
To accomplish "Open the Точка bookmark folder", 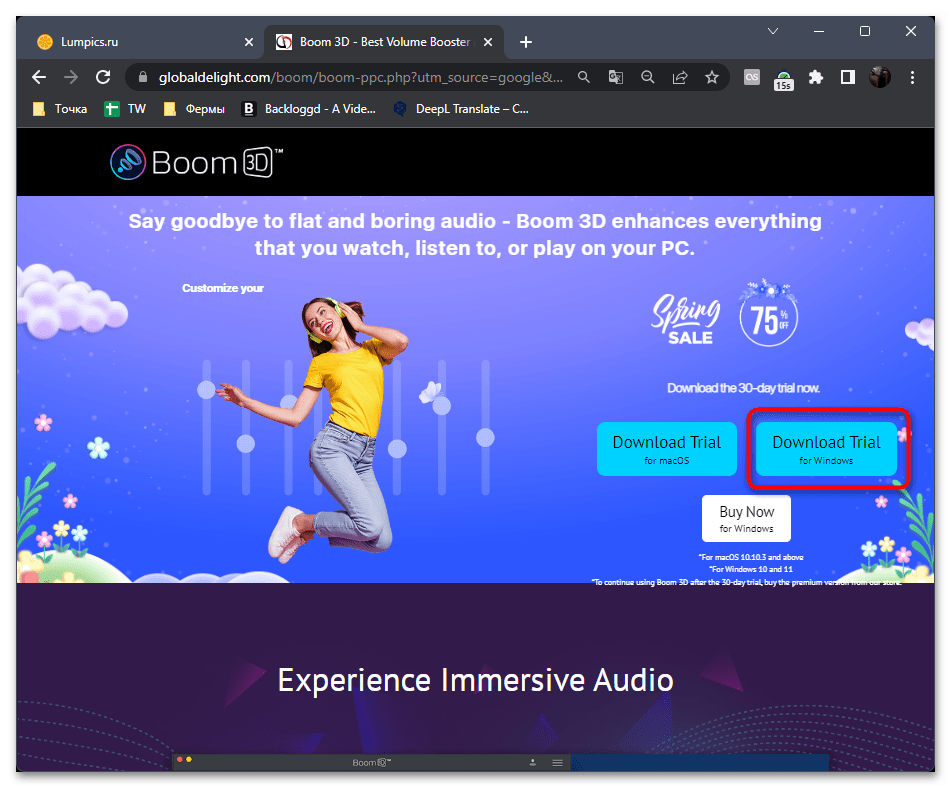I will click(x=59, y=109).
